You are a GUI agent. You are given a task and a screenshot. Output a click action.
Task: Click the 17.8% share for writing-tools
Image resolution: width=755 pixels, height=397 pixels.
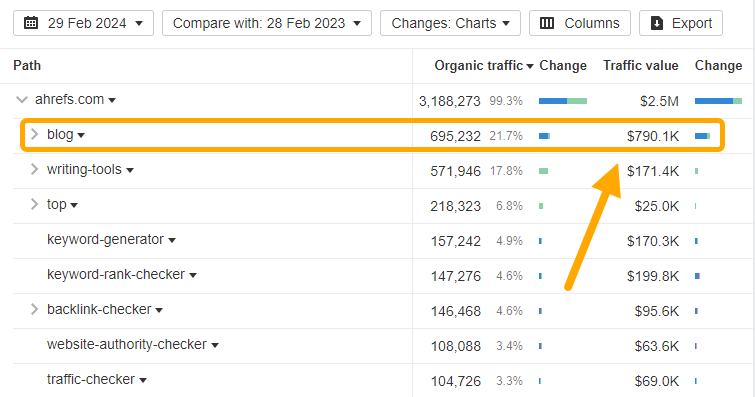506,171
